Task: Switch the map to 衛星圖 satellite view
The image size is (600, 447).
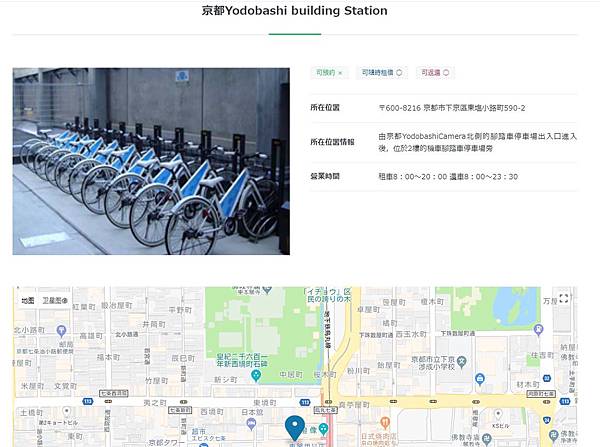Action: pyautogui.click(x=54, y=300)
